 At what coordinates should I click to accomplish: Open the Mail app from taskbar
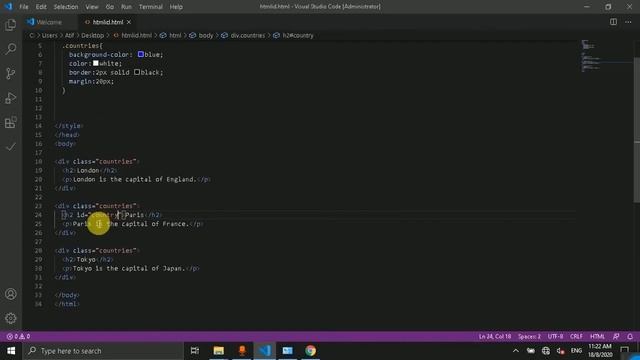[287, 351]
